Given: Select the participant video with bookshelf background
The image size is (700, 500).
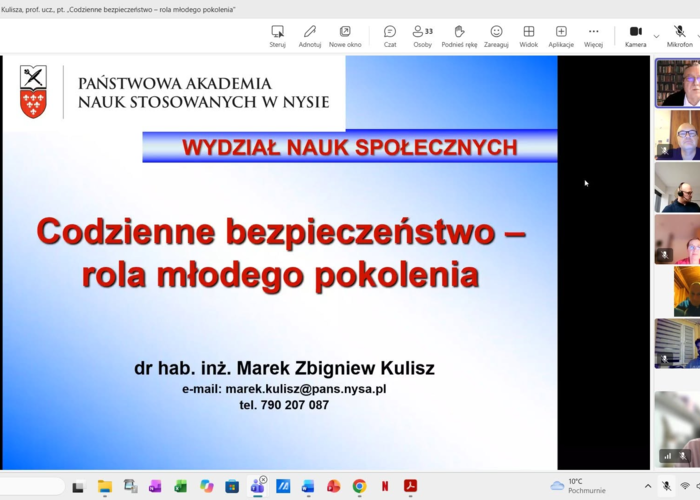Looking at the screenshot, I should [x=678, y=83].
